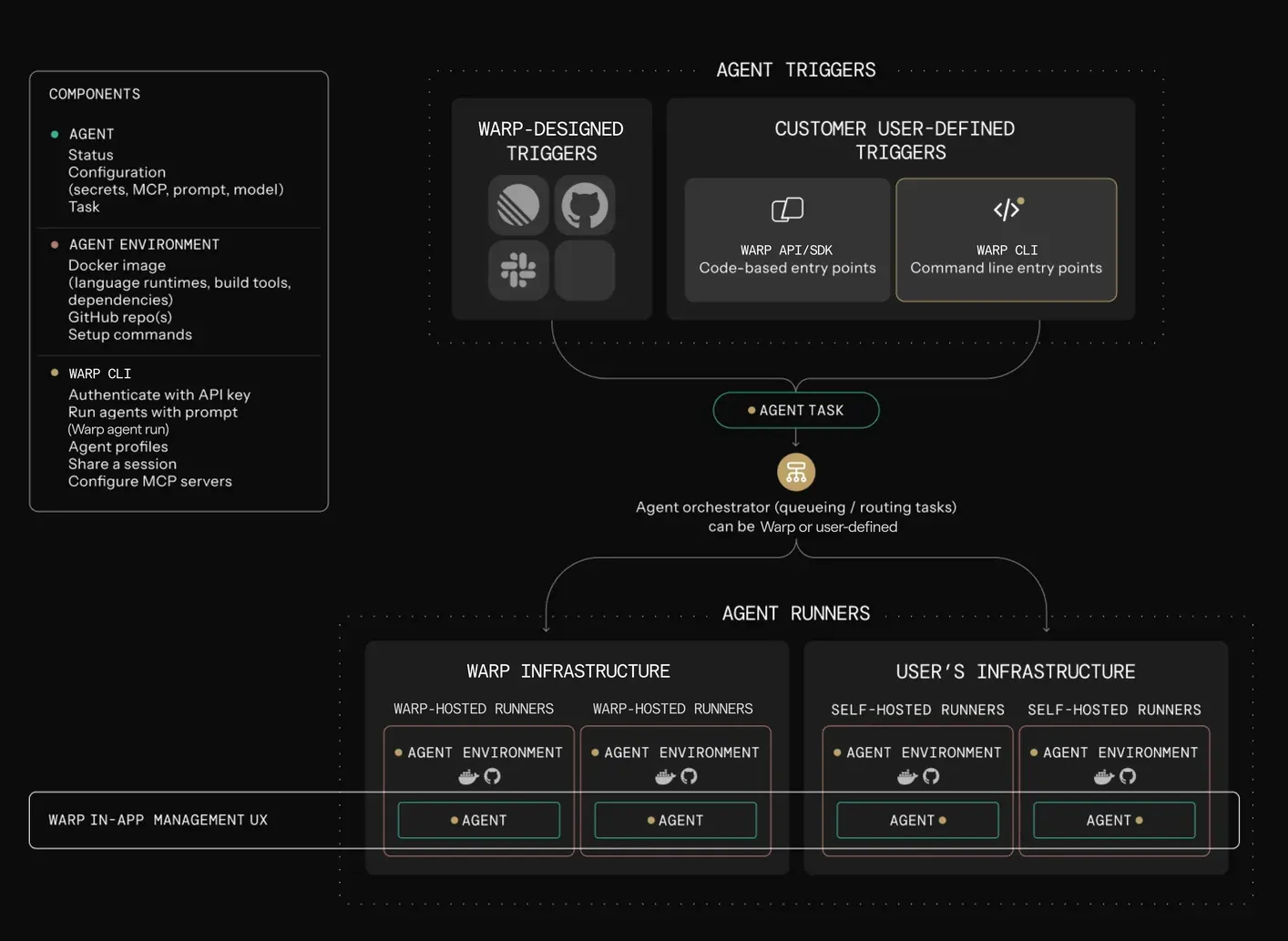1288x941 pixels.
Task: Click the 'WARP-DESIGNED TRIGGERS' title
Action: pos(551,141)
